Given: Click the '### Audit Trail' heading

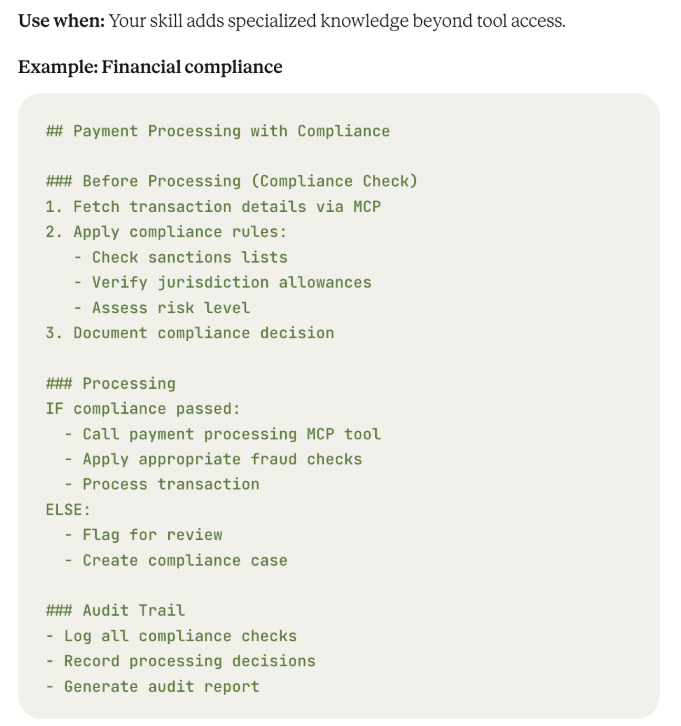Looking at the screenshot, I should tap(115, 610).
